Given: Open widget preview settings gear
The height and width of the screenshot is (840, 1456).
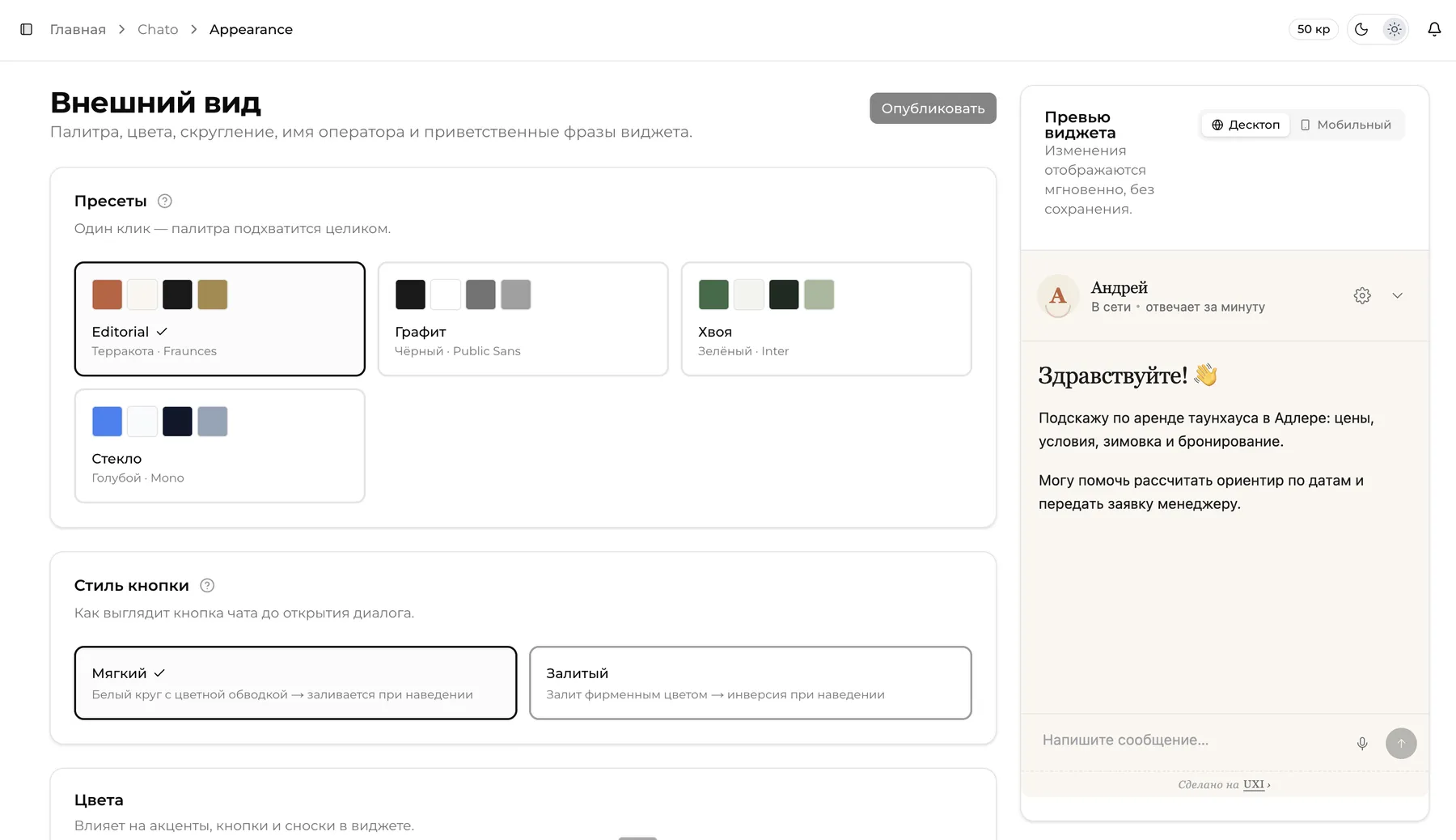Looking at the screenshot, I should 1362,295.
